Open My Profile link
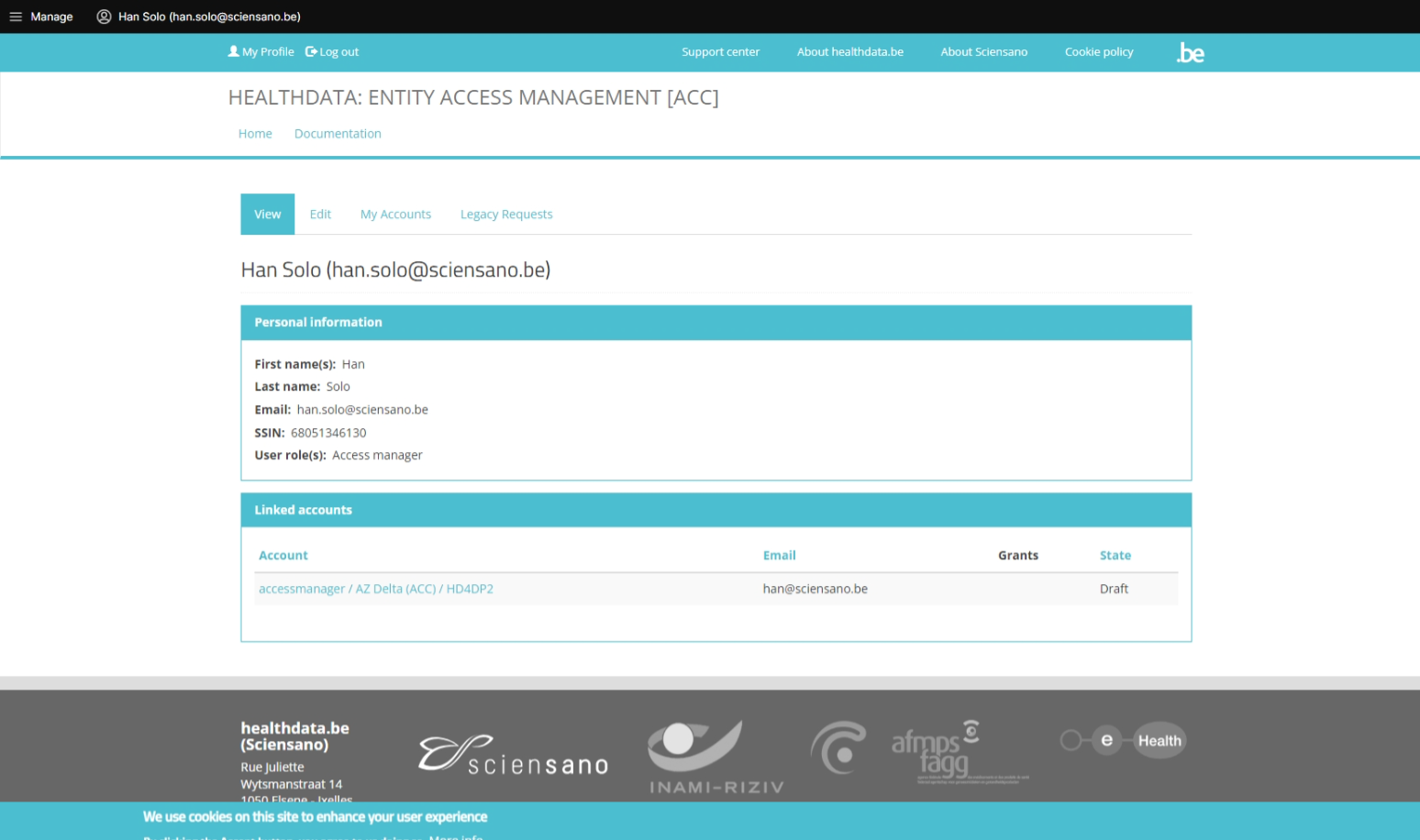1420x840 pixels. 261,52
